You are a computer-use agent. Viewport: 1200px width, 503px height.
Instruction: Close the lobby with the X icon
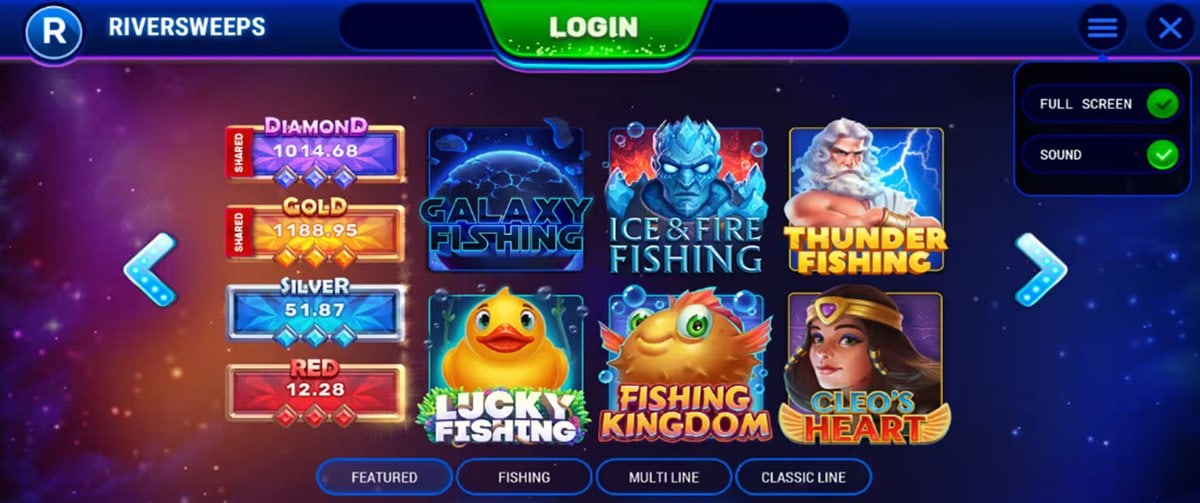click(x=1169, y=28)
